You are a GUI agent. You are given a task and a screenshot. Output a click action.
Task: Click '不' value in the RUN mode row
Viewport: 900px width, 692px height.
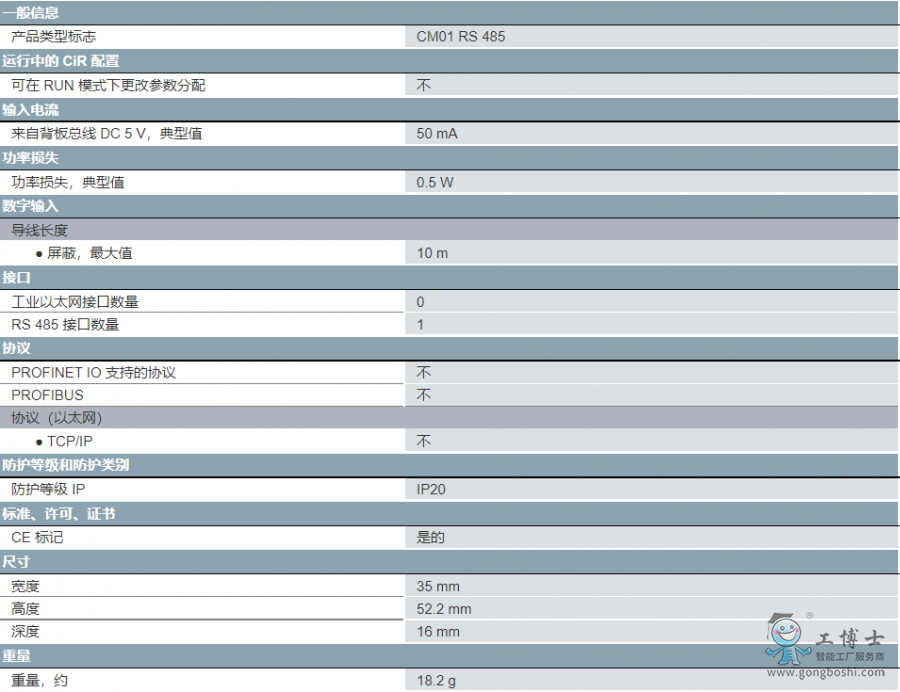point(424,85)
